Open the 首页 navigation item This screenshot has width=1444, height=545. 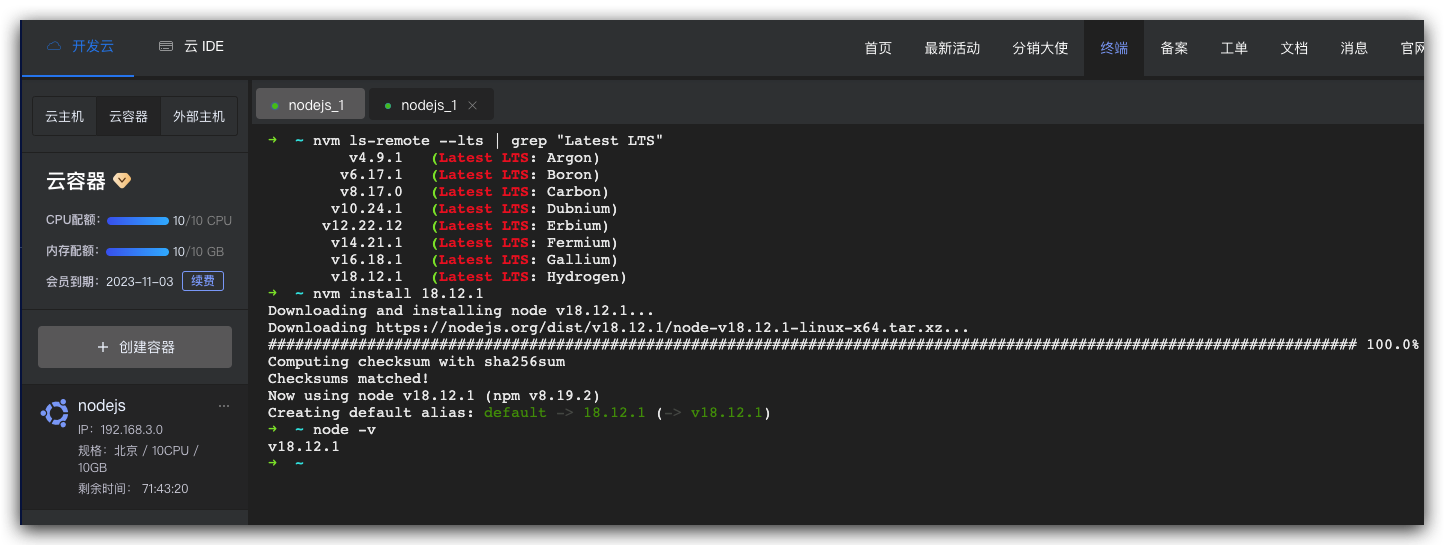pyautogui.click(x=878, y=48)
